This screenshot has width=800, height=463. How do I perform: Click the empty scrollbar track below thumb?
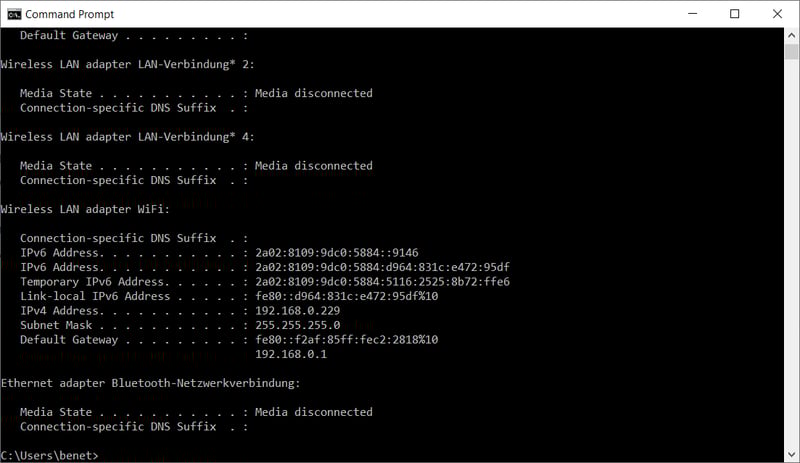point(791,253)
